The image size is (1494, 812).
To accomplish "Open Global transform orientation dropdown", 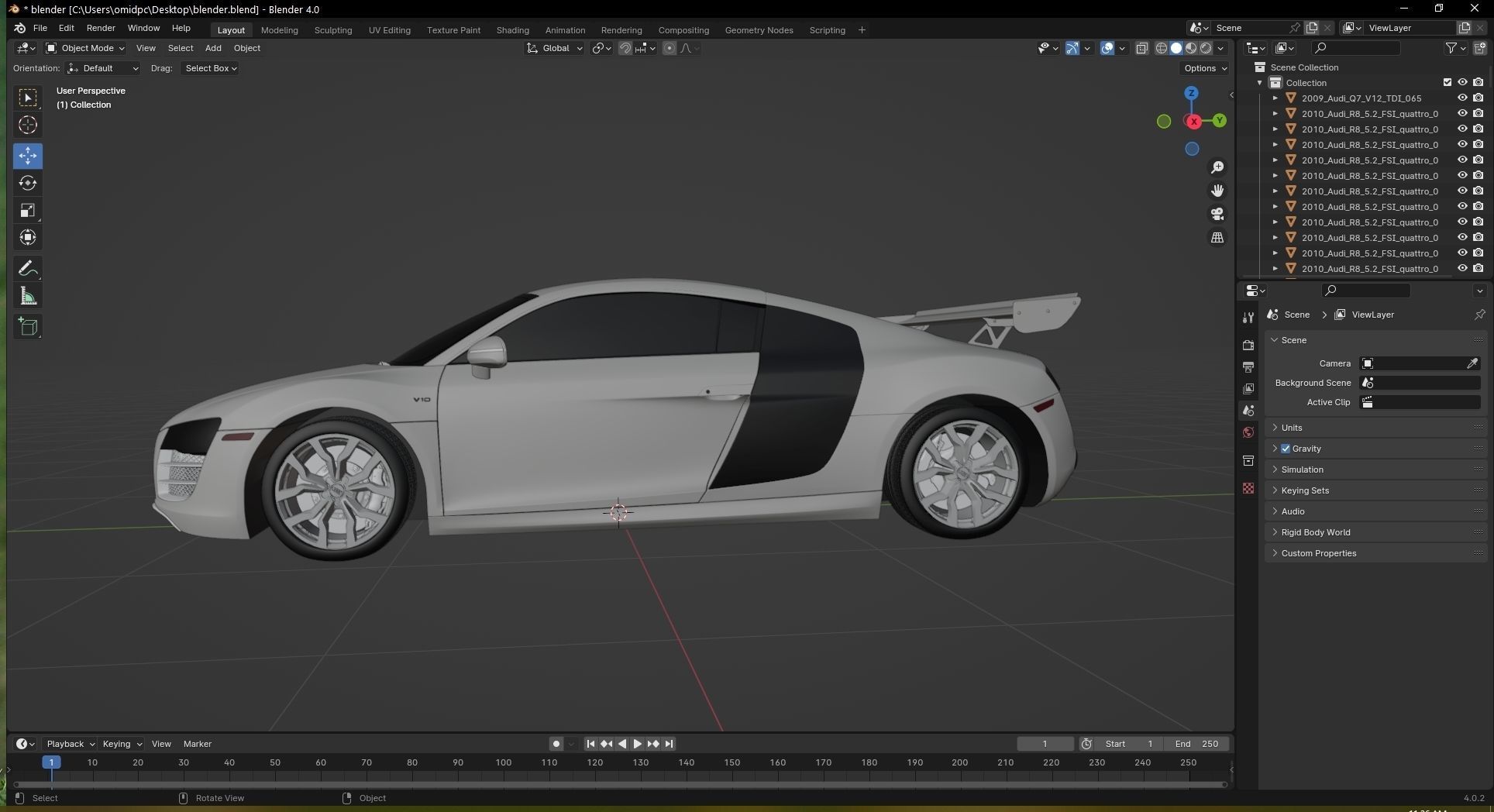I will [554, 48].
